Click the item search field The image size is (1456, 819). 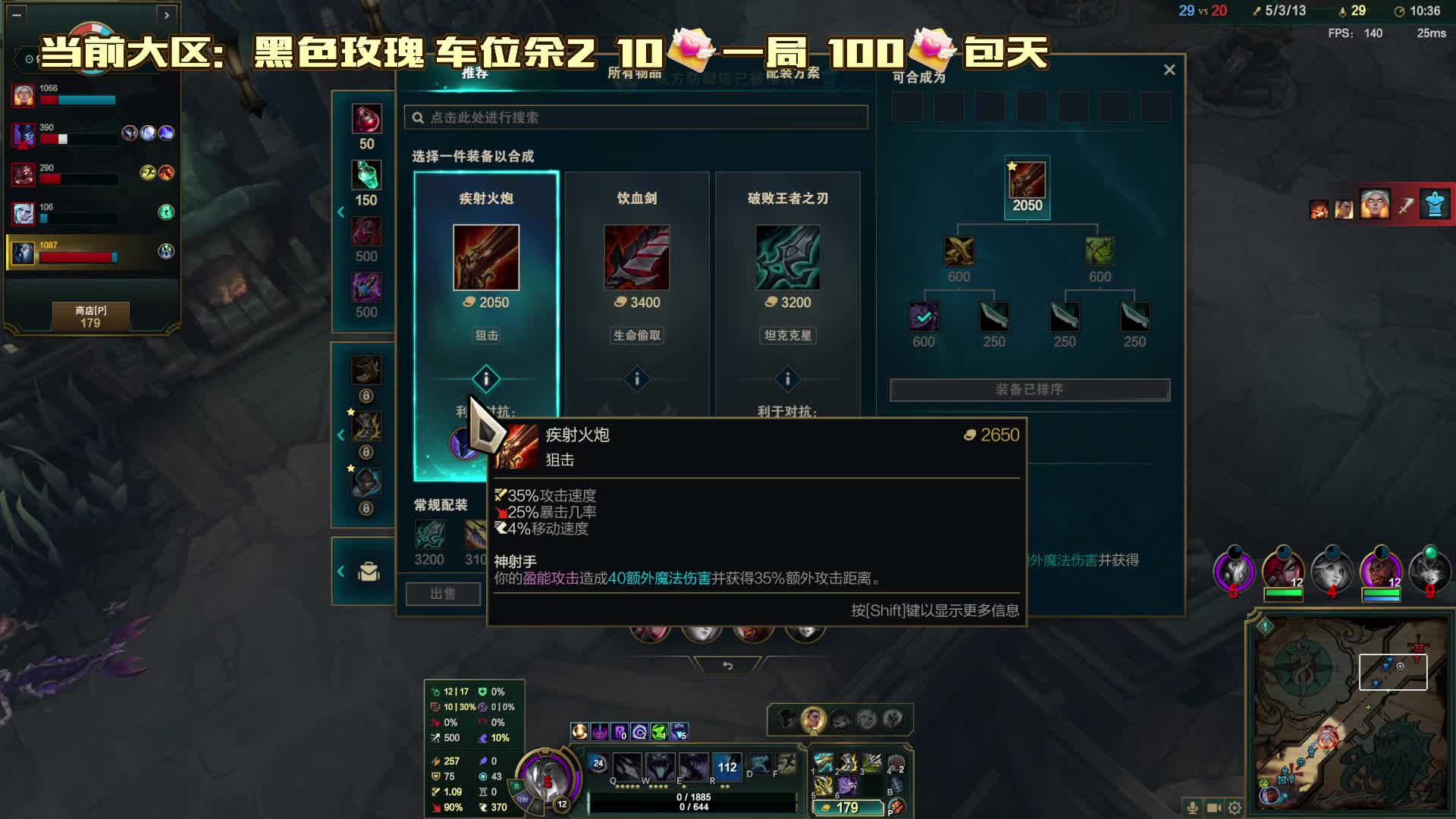[635, 118]
